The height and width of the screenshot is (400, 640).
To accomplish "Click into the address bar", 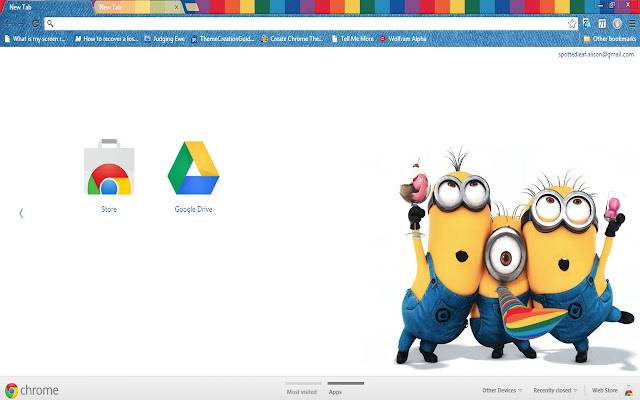I will click(x=311, y=24).
